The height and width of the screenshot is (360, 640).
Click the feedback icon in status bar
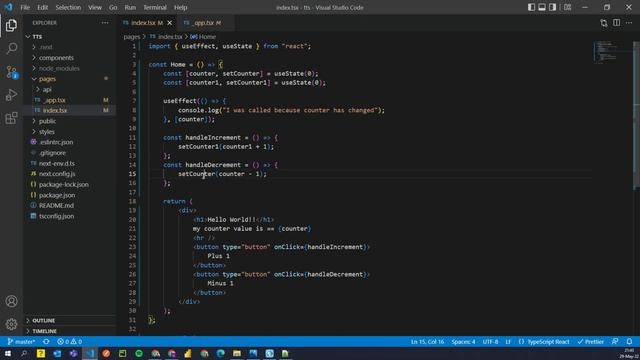[x=615, y=342]
